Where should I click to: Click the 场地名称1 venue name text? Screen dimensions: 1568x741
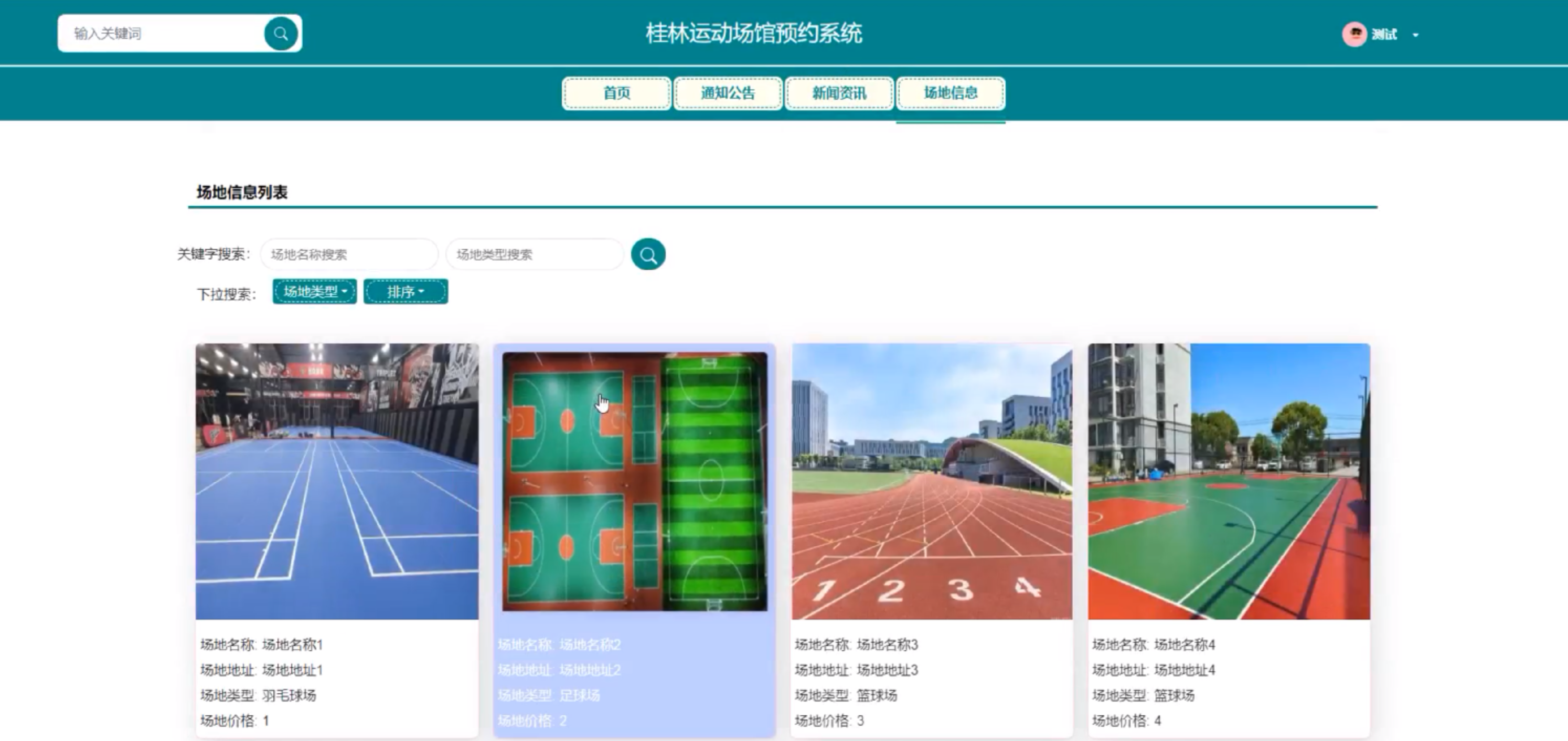tap(292, 644)
